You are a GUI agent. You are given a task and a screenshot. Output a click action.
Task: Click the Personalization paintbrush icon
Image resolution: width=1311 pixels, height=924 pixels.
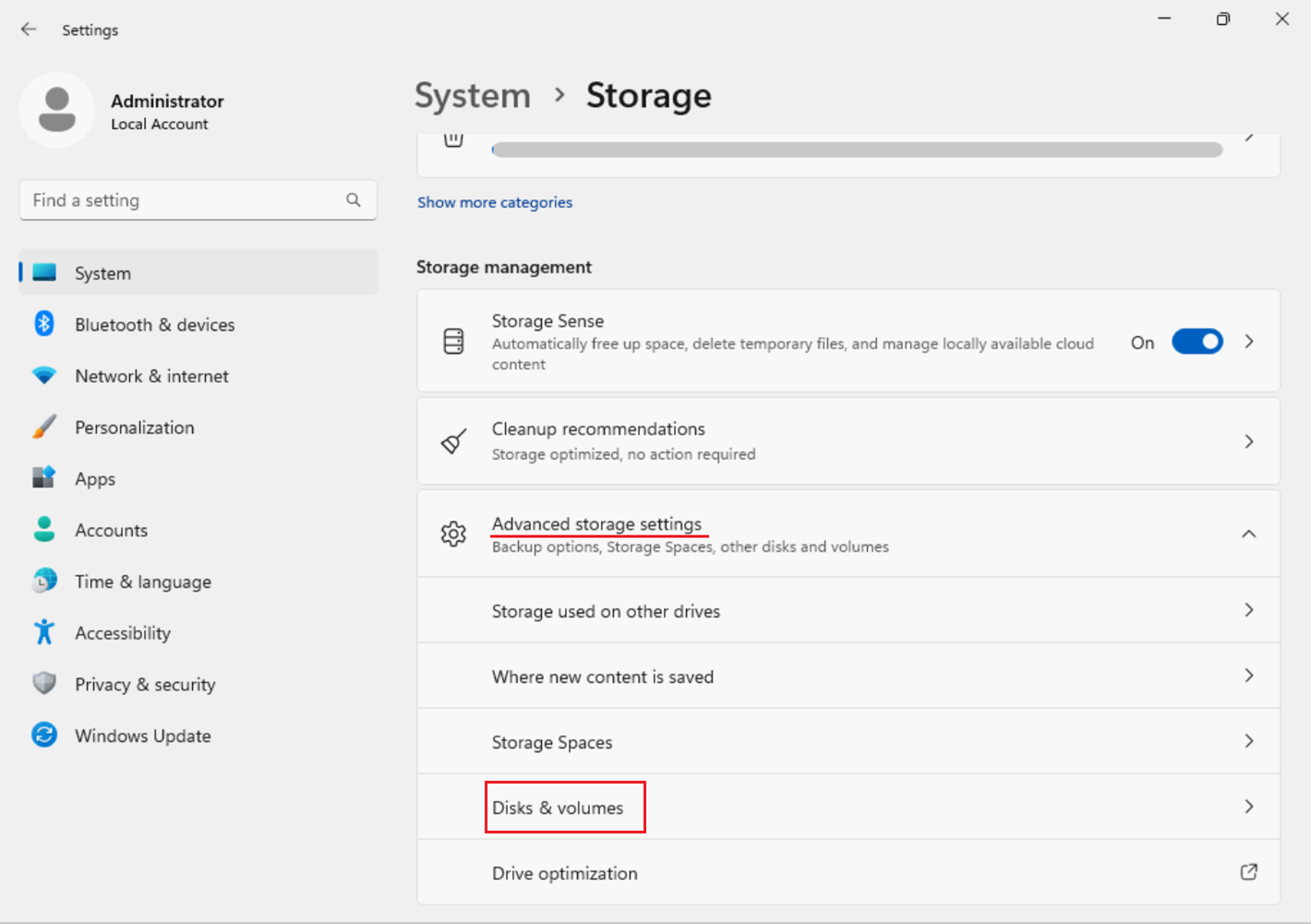[x=44, y=426]
